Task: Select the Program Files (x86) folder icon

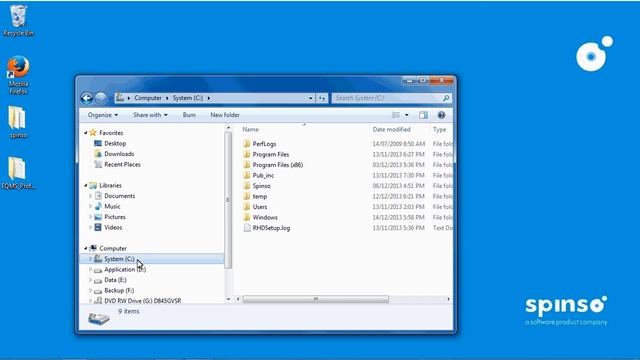Action: 247,165
